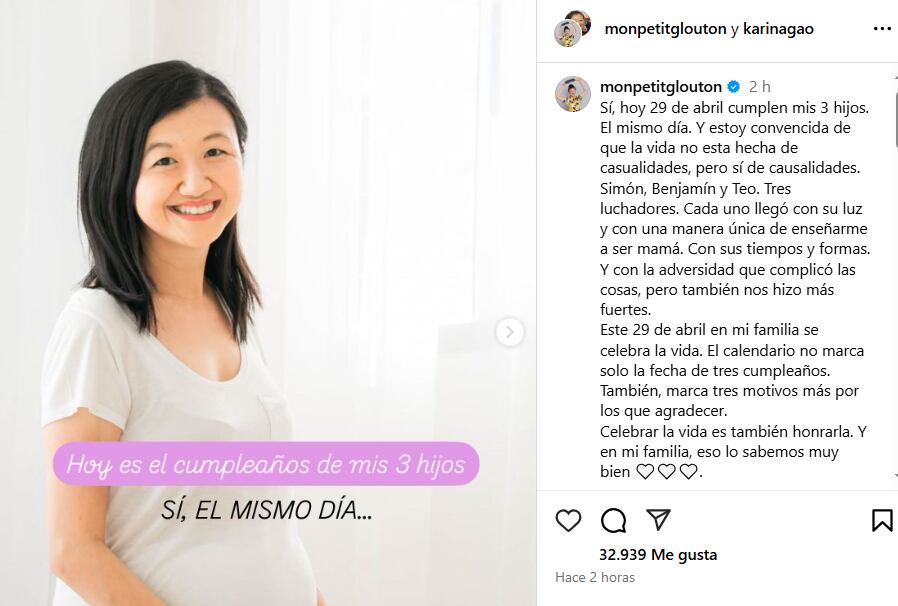Click the SÍ, EL MISMO DÍA text overlay
Image resolution: width=898 pixels, height=606 pixels.
tap(266, 510)
